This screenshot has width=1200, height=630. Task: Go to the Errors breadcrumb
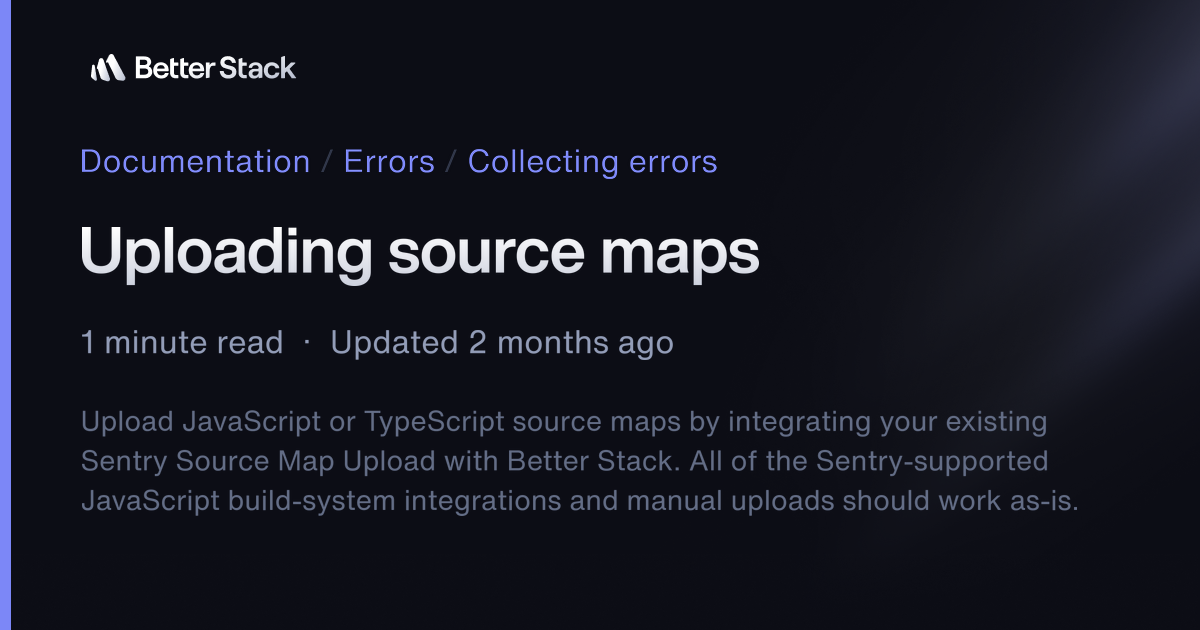pyautogui.click(x=389, y=161)
